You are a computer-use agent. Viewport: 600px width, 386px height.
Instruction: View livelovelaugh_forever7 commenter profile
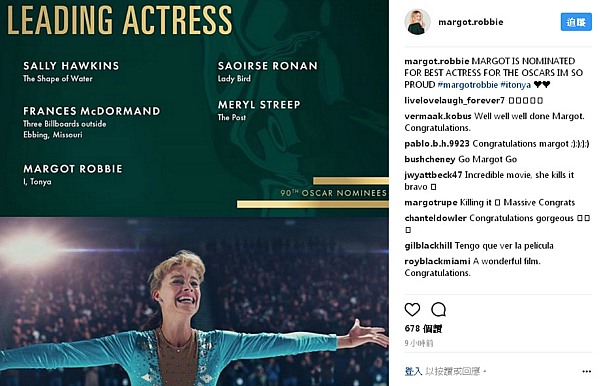coord(455,101)
